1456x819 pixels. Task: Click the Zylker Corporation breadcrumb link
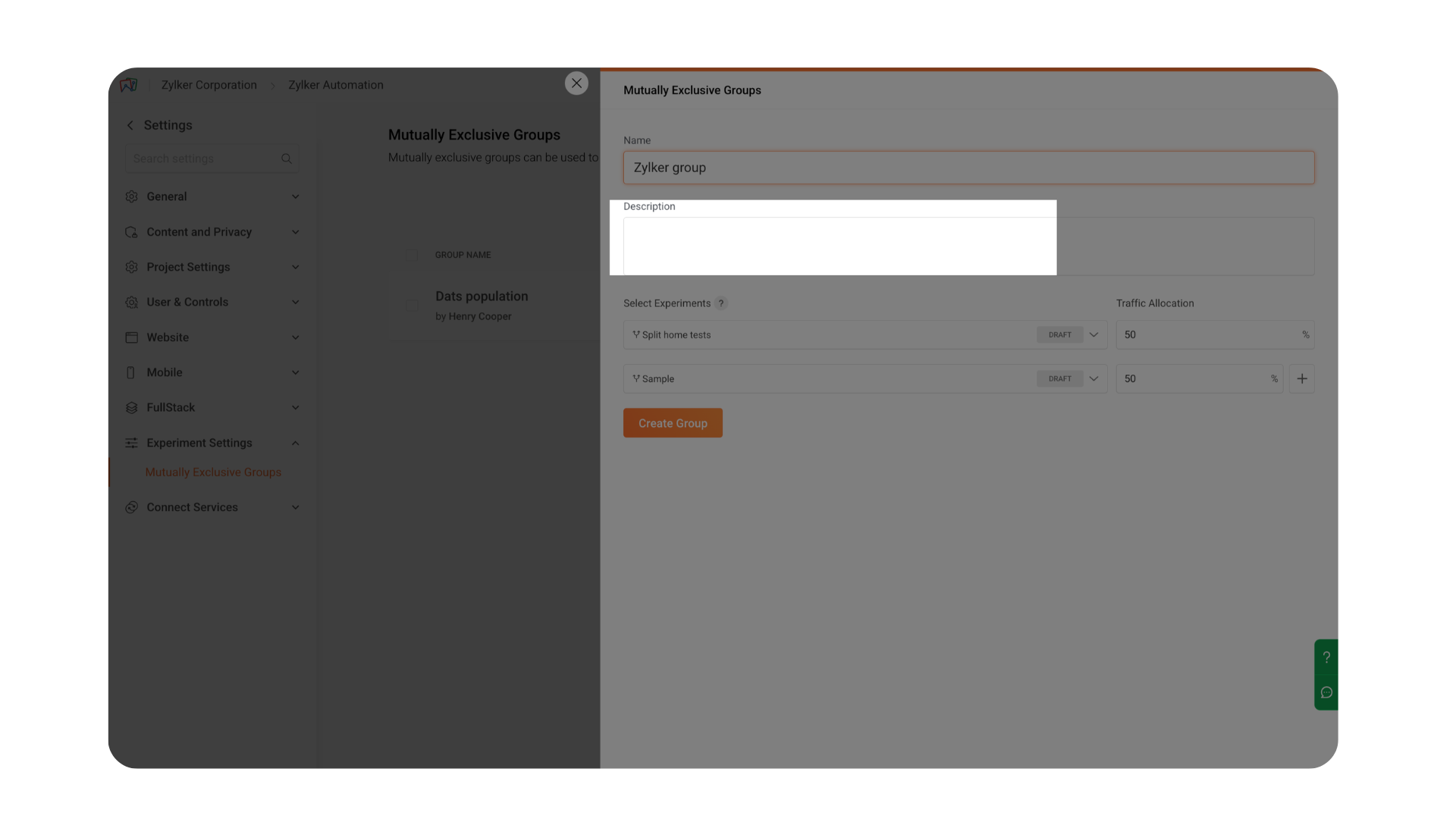pyautogui.click(x=209, y=85)
